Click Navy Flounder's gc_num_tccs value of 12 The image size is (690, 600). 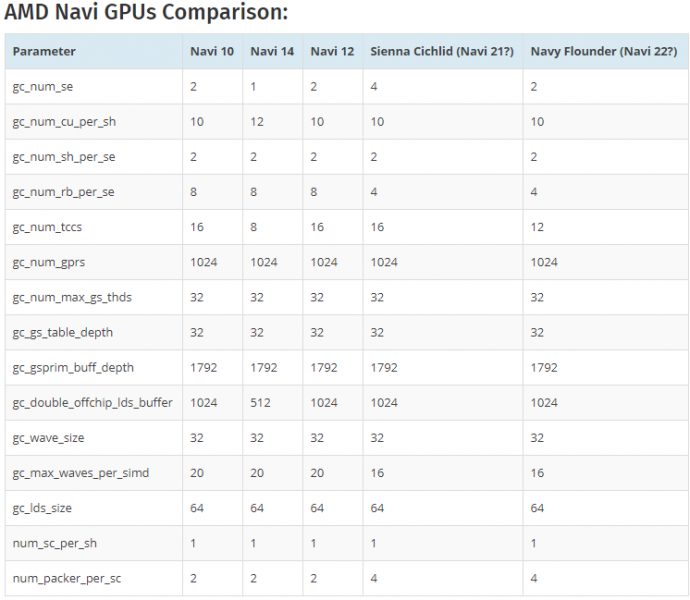537,227
